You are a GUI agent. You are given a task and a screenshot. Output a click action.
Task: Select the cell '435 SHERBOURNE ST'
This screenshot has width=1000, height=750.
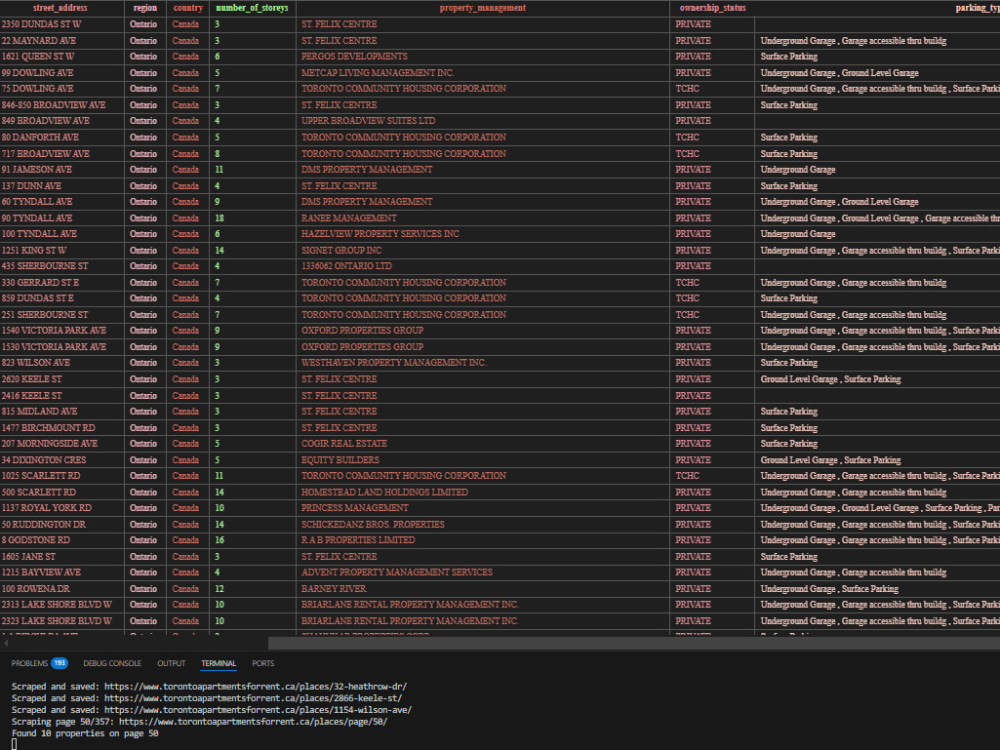pyautogui.click(x=62, y=267)
